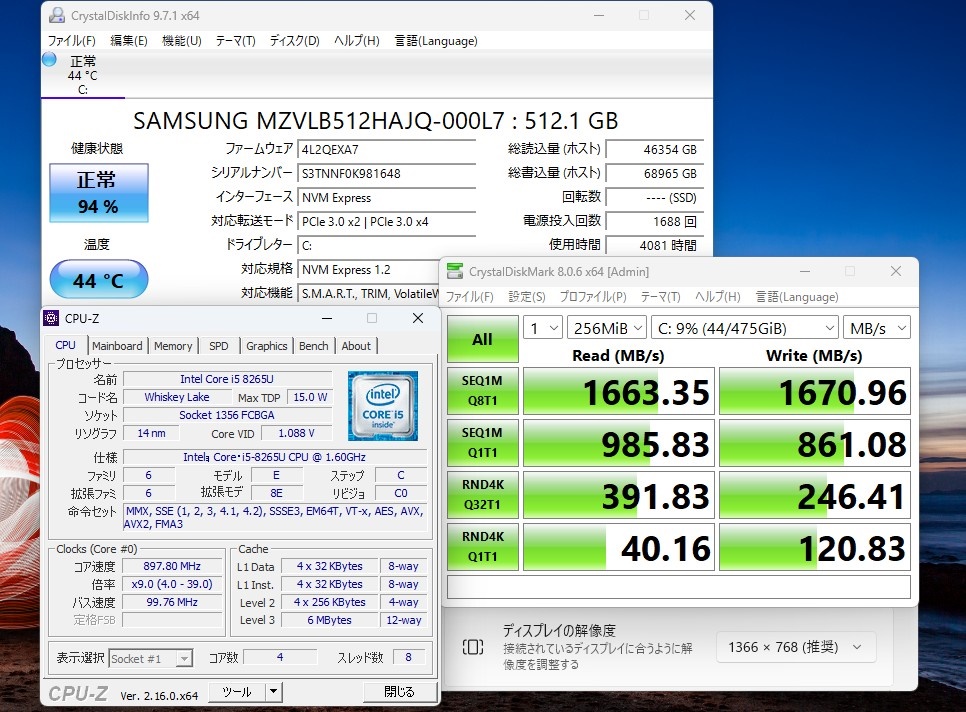Open 設定(S) menu in CrystalDiskMark
The height and width of the screenshot is (712, 966).
tap(527, 297)
